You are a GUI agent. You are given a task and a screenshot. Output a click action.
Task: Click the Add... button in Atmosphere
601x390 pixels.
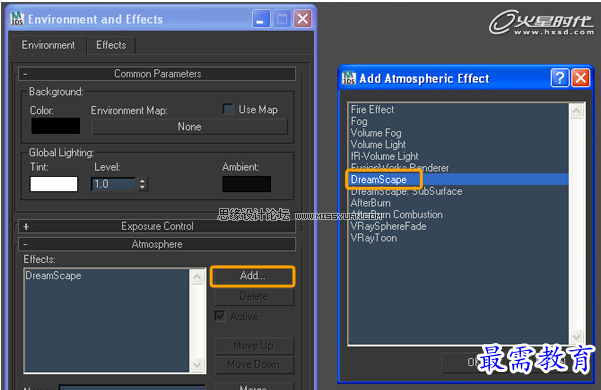click(253, 276)
